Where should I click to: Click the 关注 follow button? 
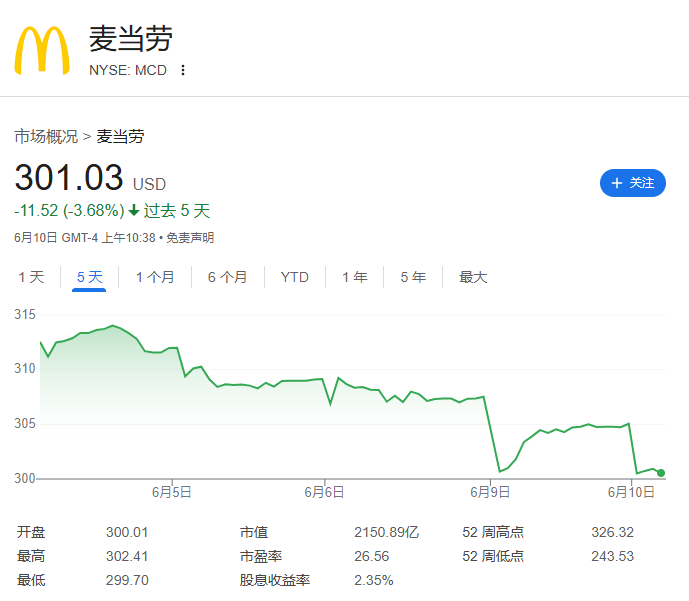click(632, 183)
